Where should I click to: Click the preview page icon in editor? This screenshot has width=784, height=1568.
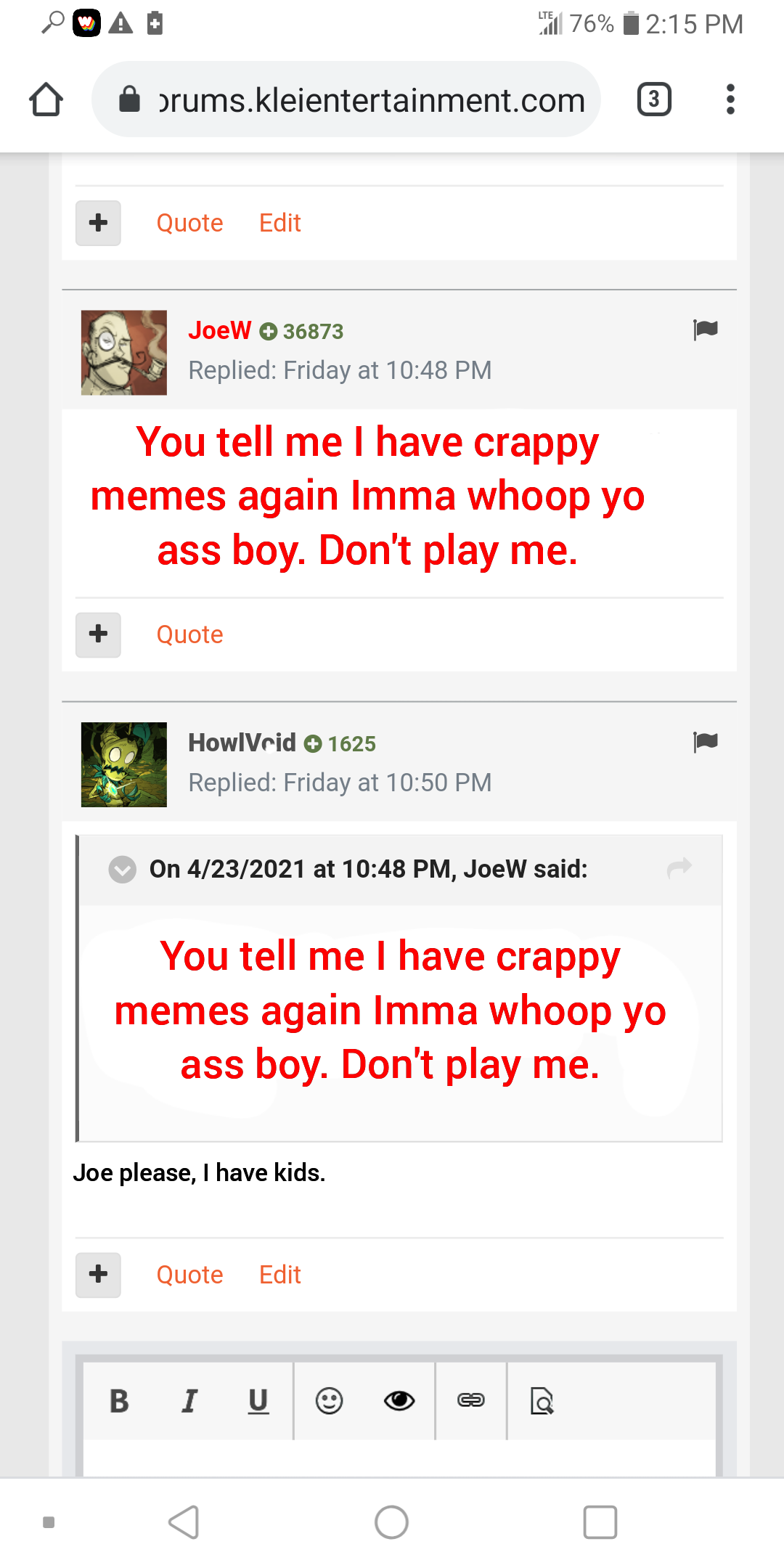pyautogui.click(x=542, y=1400)
